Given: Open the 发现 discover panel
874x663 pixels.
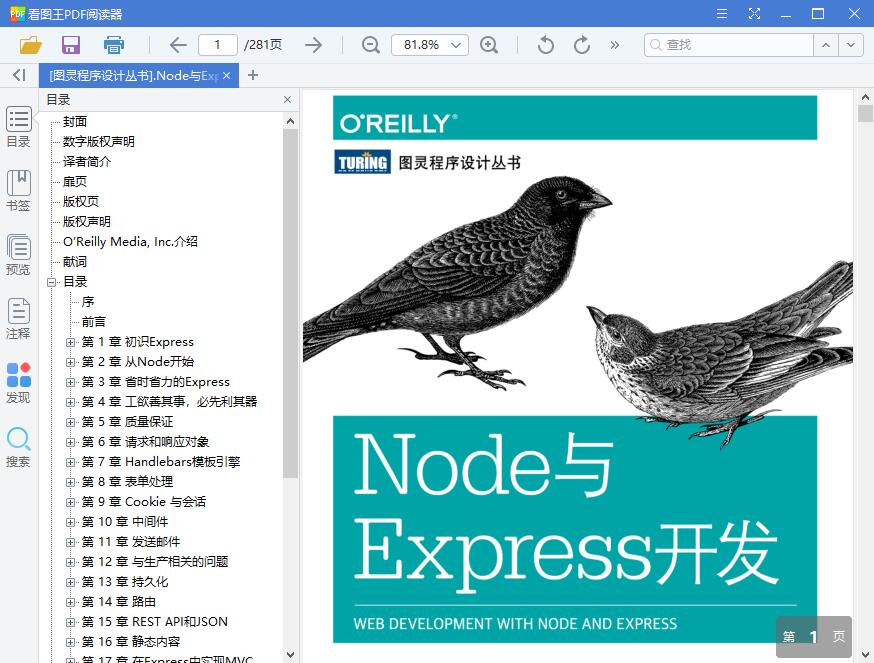Looking at the screenshot, I should [18, 383].
